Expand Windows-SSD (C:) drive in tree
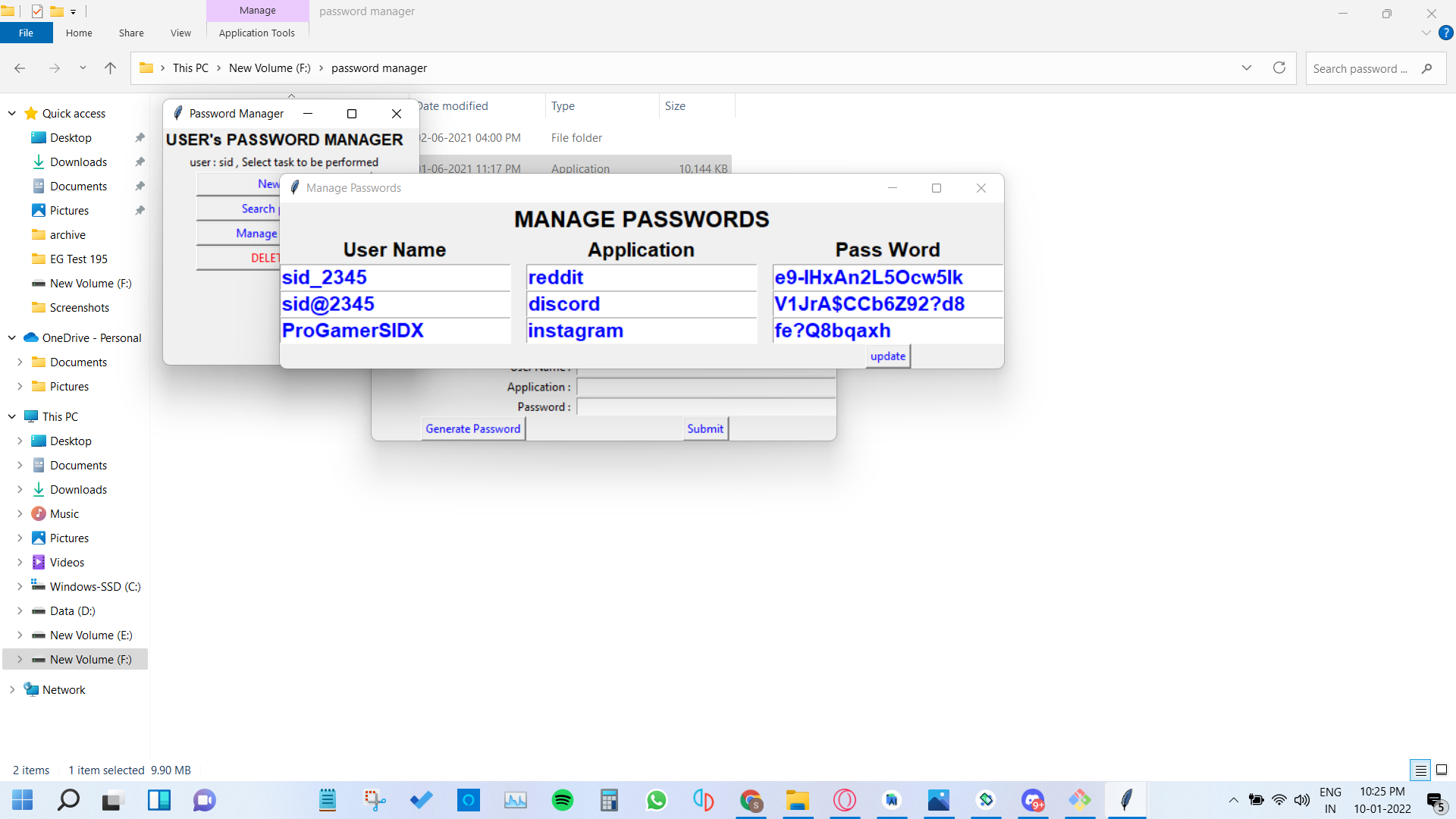This screenshot has width=1456, height=819. pyautogui.click(x=20, y=586)
